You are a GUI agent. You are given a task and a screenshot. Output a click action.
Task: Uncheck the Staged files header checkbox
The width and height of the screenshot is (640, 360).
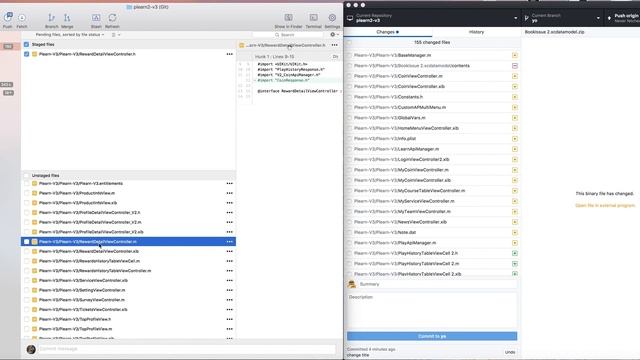[x=27, y=44]
